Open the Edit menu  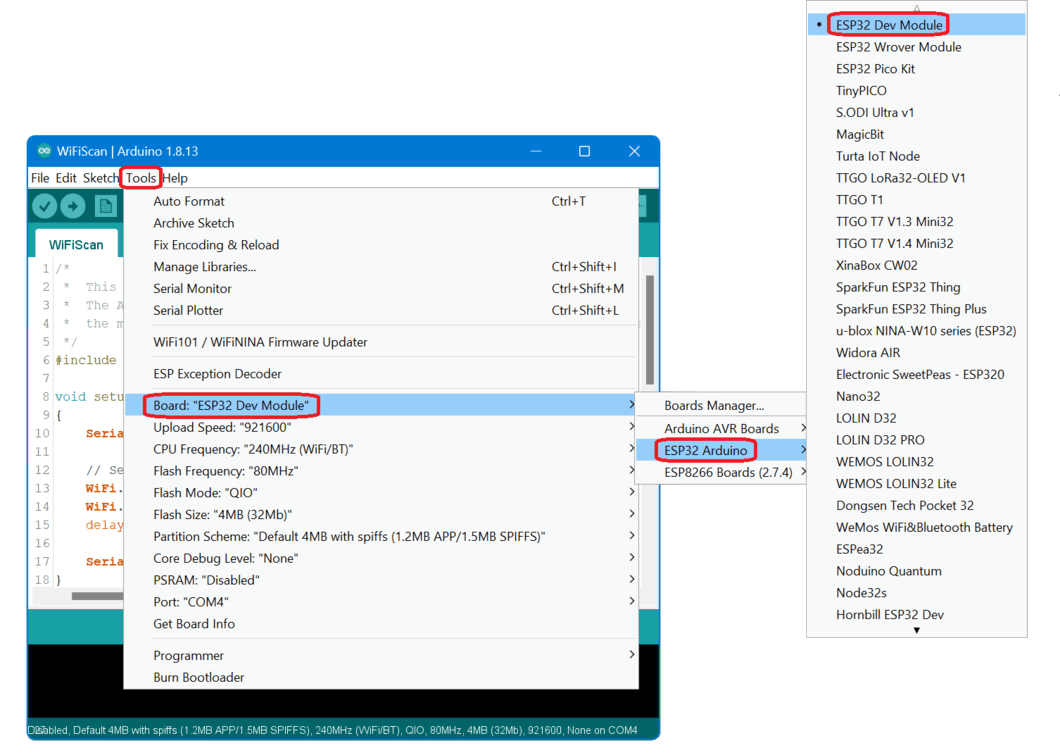66,178
